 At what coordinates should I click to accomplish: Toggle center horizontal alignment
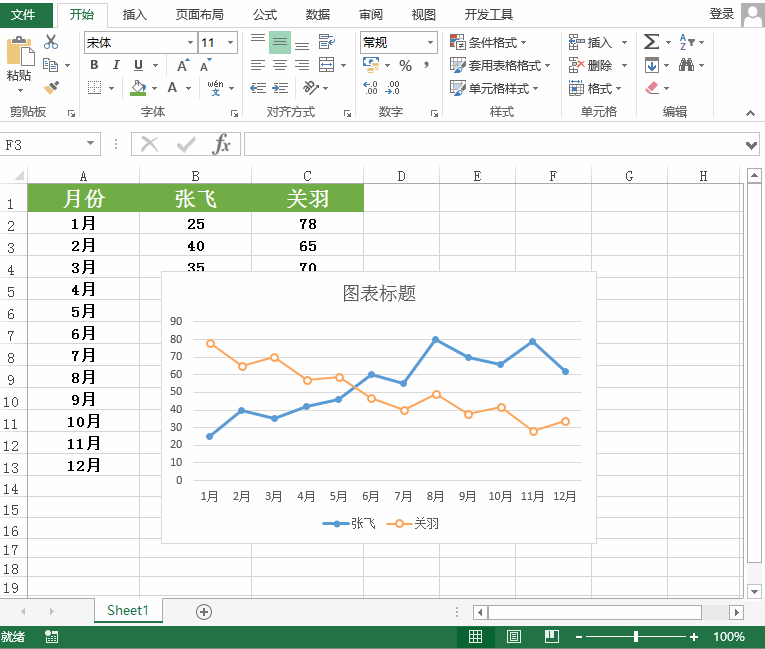280,65
